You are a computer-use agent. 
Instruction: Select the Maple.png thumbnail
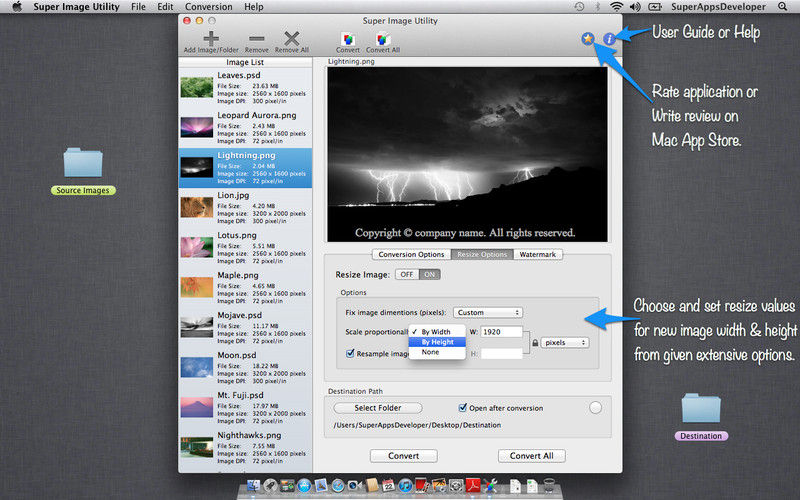click(196, 287)
